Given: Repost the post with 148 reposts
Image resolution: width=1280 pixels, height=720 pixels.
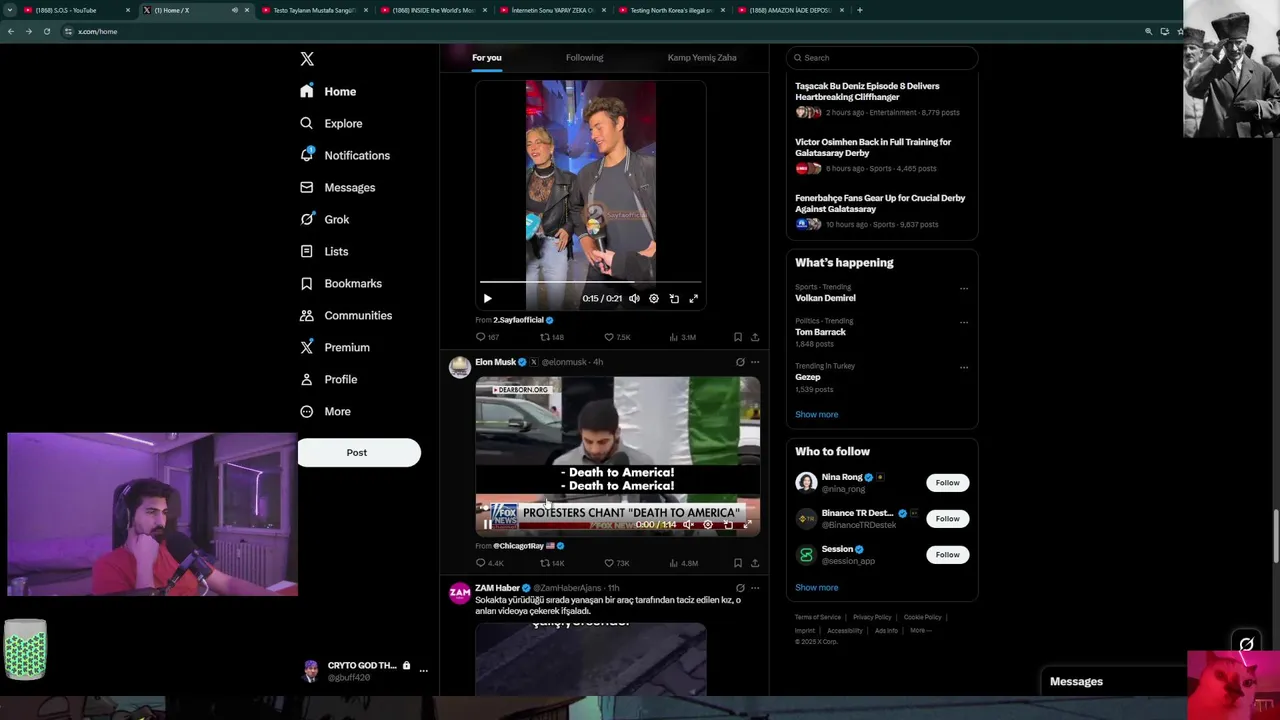Looking at the screenshot, I should click(x=552, y=337).
